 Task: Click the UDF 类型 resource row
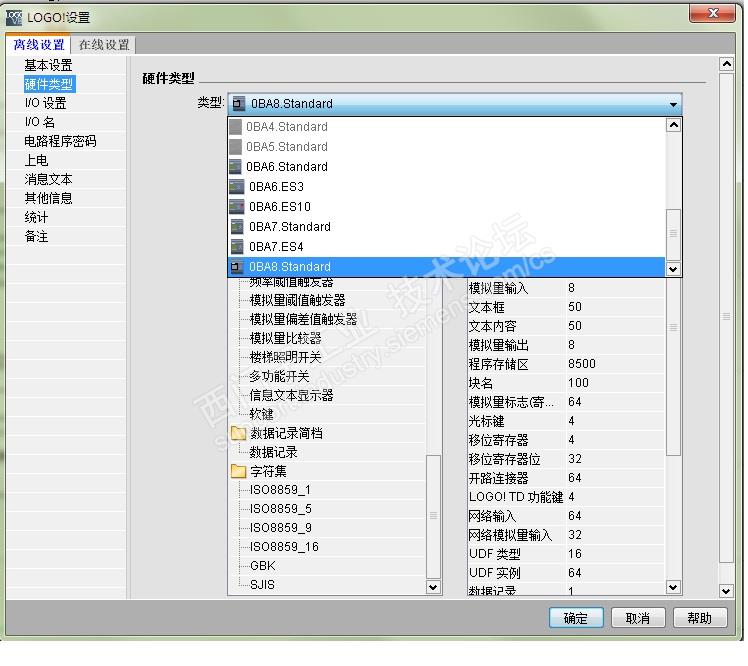point(566,554)
